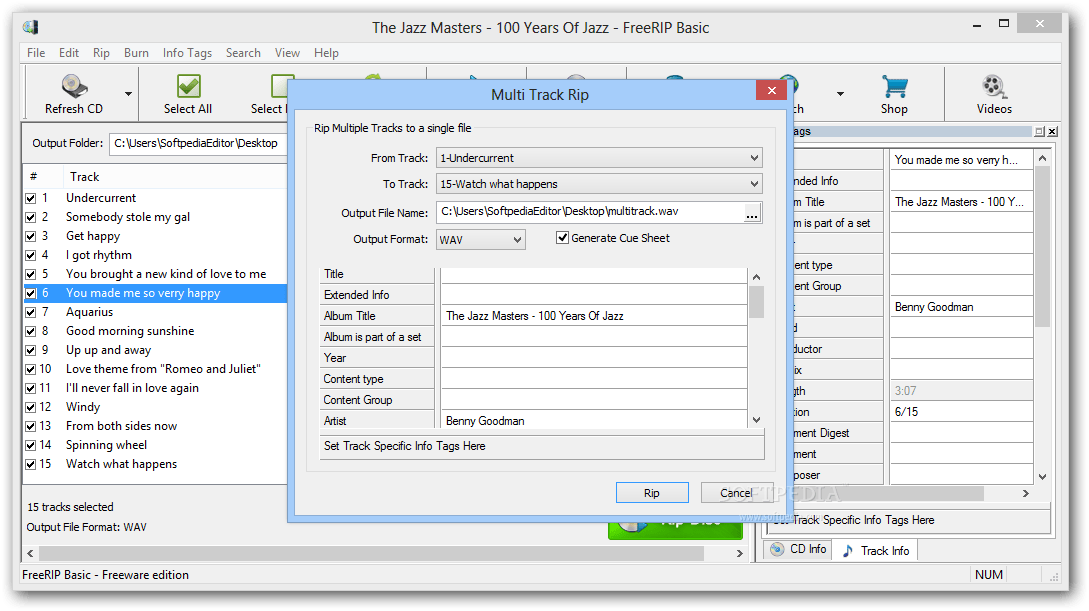The width and height of the screenshot is (1089, 611).
Task: Click the dialog Album Title value field
Action: click(595, 316)
